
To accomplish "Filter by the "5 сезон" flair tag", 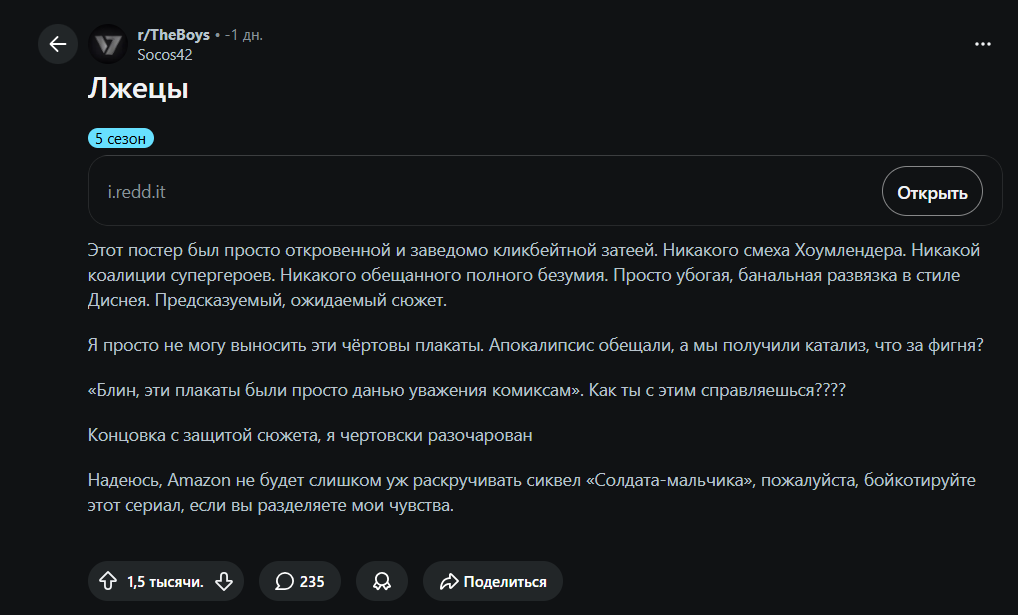I will 121,138.
